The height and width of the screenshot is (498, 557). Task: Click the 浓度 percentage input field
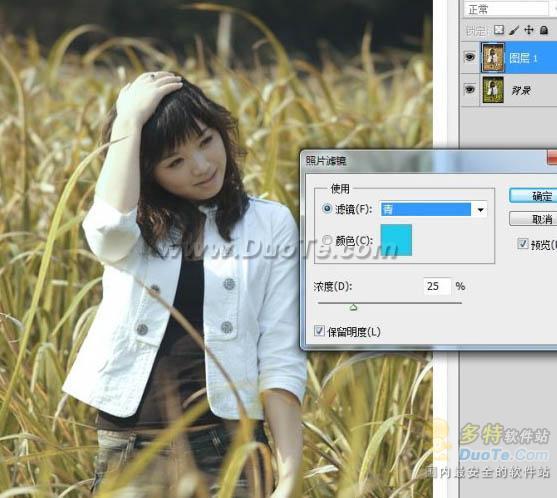pyautogui.click(x=437, y=286)
